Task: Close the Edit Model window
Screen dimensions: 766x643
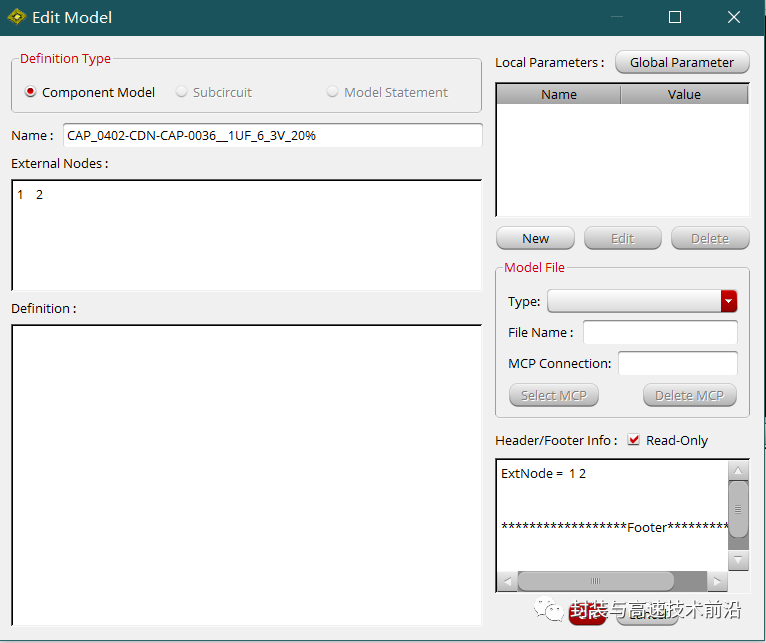Action: [x=734, y=17]
